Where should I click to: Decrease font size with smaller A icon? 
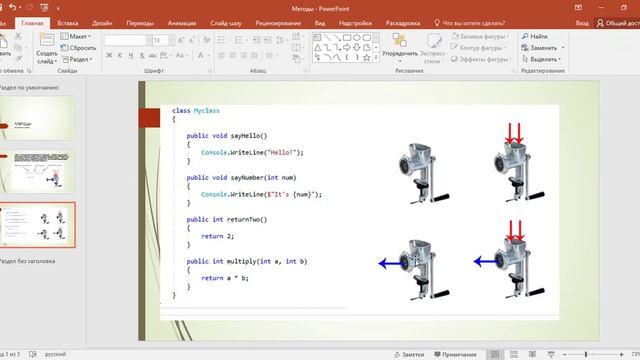click(x=191, y=40)
